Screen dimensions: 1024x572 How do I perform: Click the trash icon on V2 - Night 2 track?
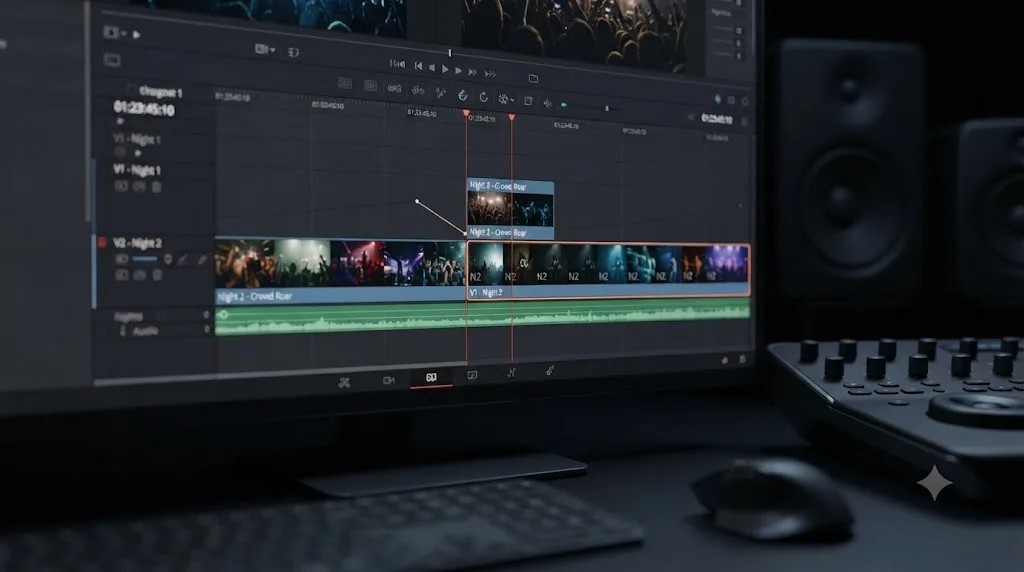click(x=157, y=276)
